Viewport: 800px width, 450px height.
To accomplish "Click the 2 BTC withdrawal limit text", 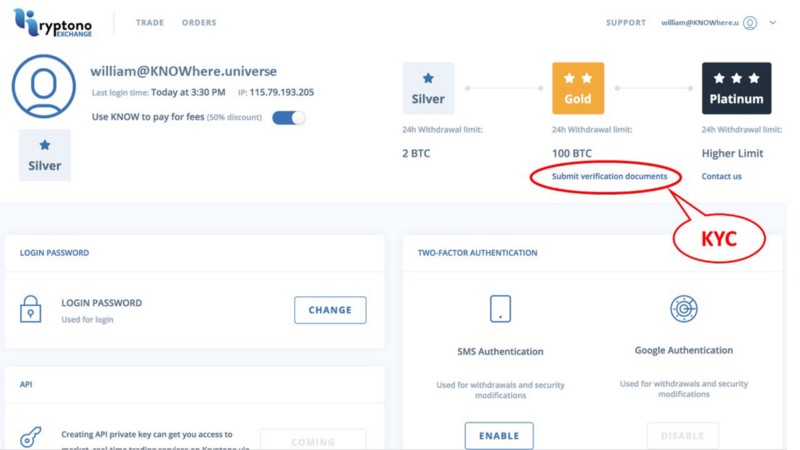I will click(x=416, y=153).
